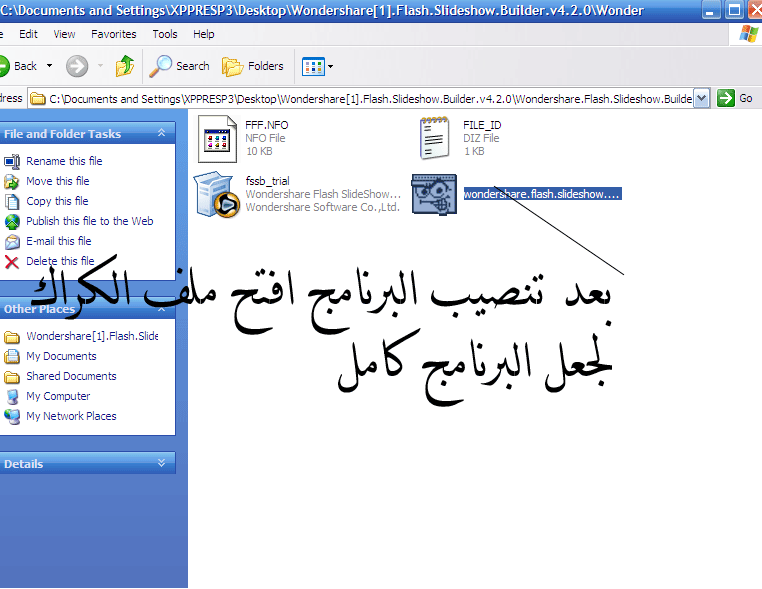
Task: Open Back button history dropdown
Action: pos(50,66)
